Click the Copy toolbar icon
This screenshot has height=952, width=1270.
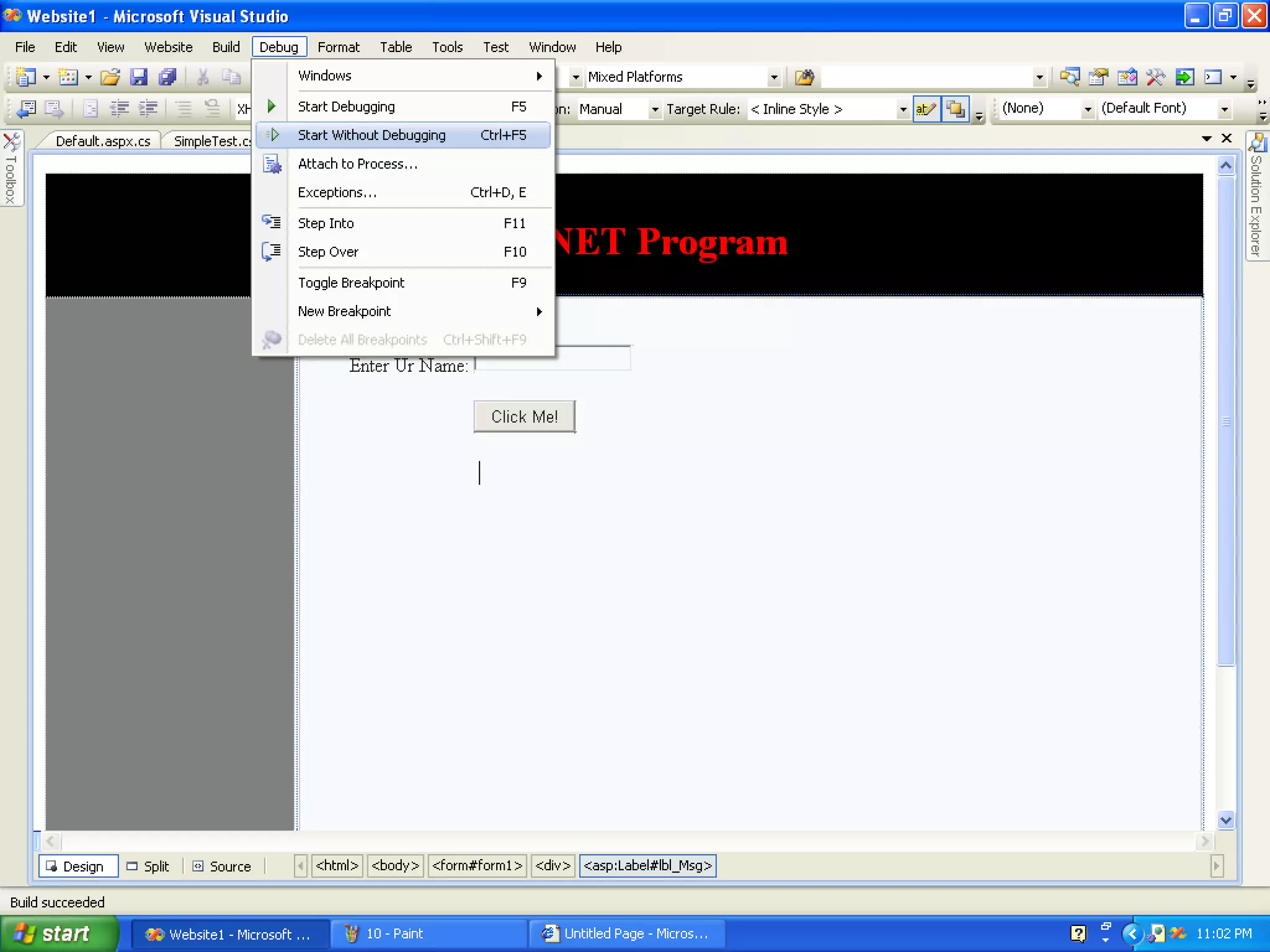pos(231,77)
